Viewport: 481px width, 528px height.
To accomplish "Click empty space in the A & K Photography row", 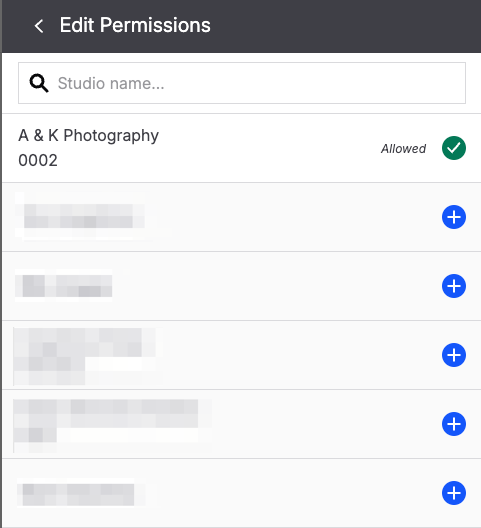I will 269,148.
